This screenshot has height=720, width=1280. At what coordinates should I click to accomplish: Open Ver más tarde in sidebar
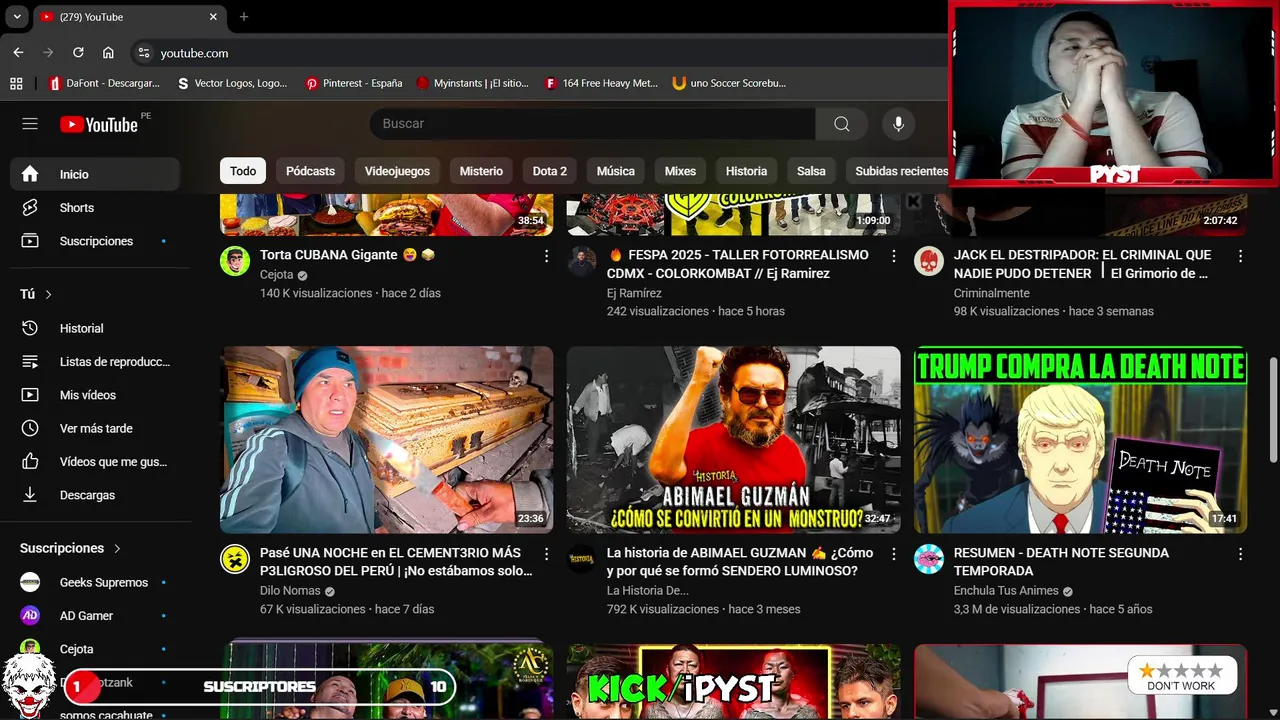coord(95,428)
